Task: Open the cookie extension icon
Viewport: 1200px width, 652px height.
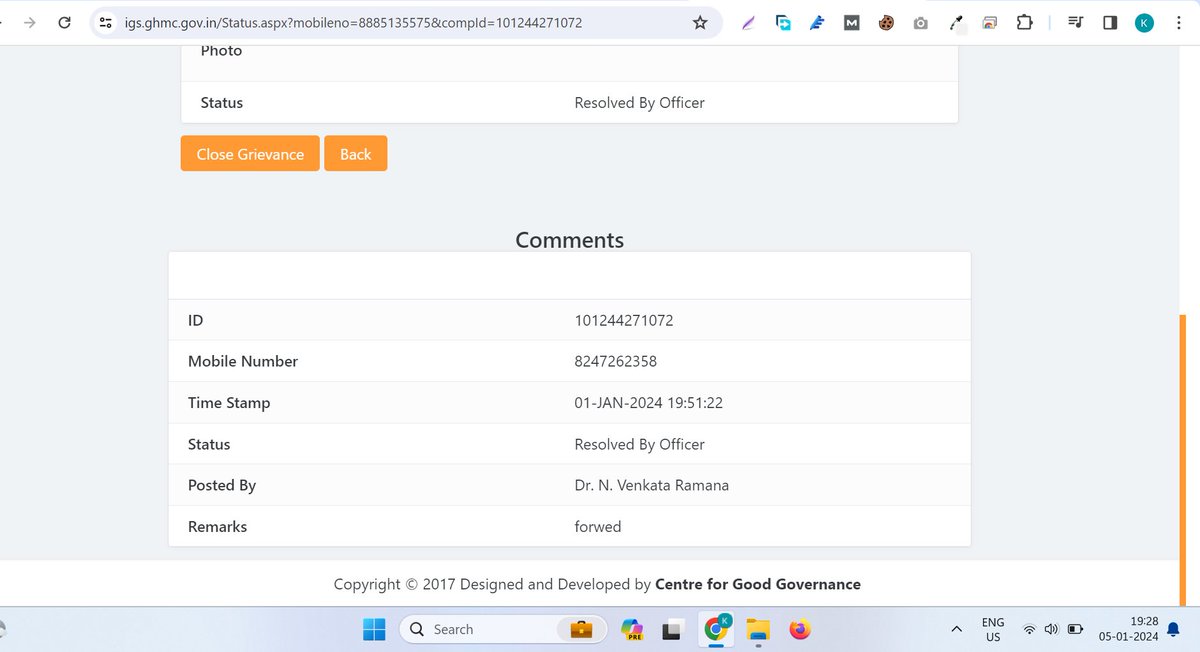Action: (886, 23)
